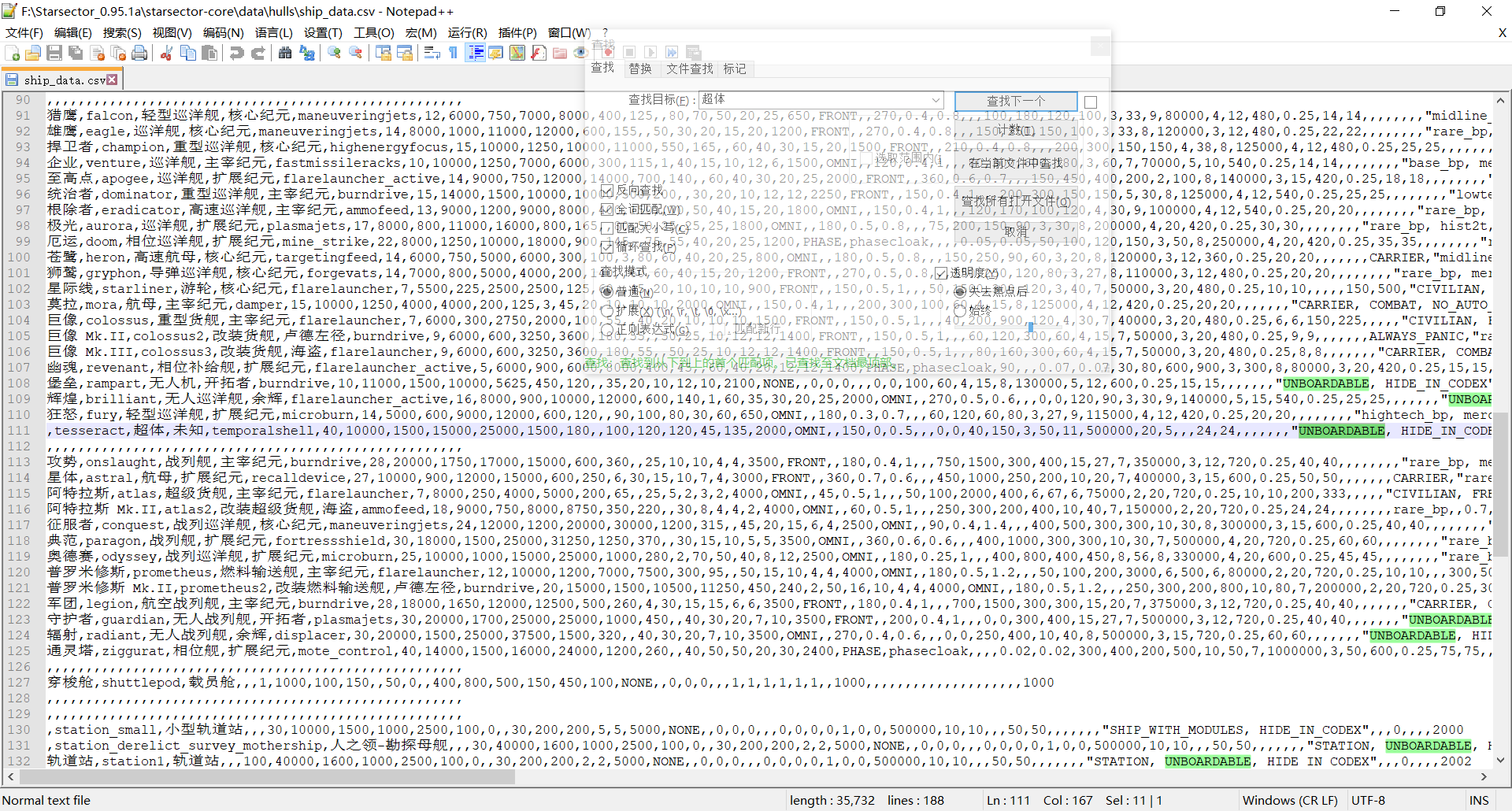Click the 计数 button
This screenshot has width=1512, height=811.
point(1016,130)
